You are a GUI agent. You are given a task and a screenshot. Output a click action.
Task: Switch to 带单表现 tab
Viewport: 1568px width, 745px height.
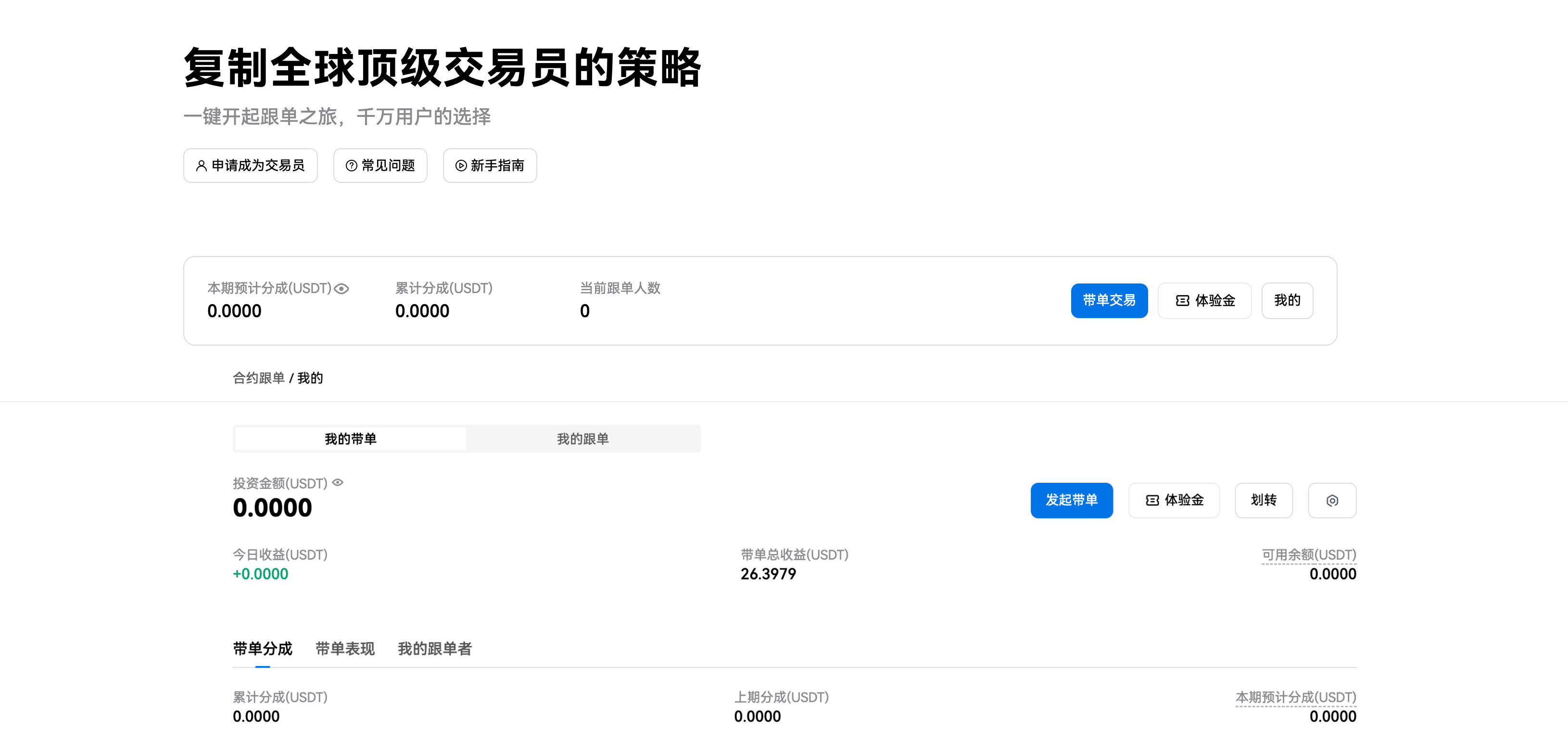pos(344,649)
